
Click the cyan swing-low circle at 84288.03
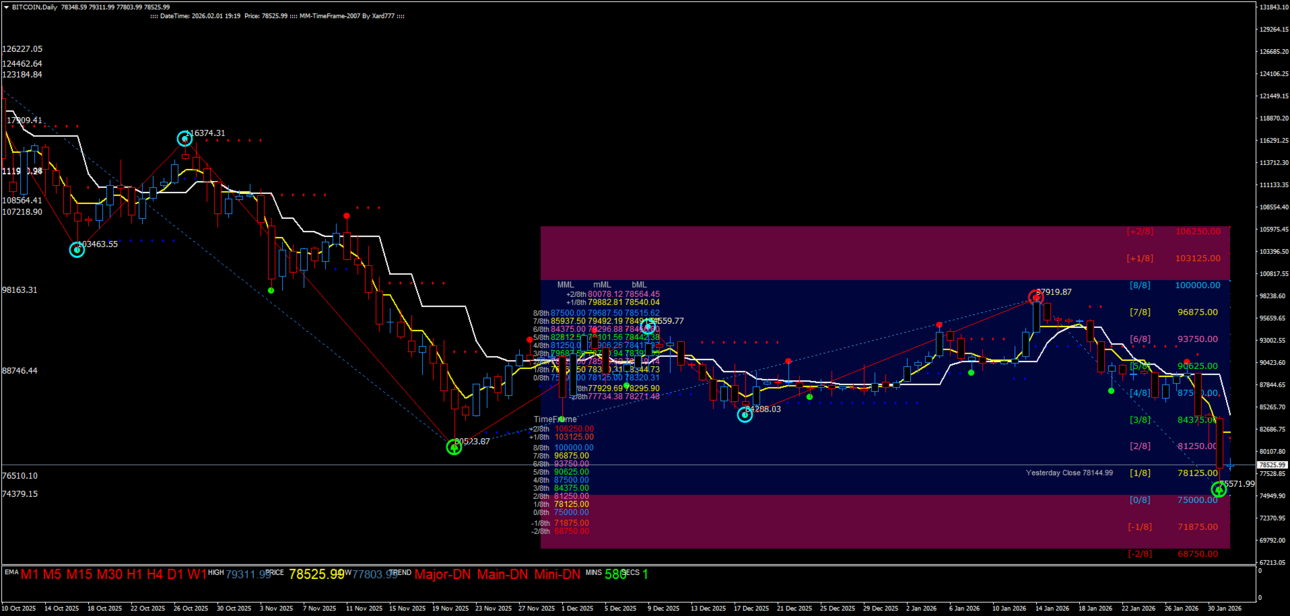click(745, 414)
